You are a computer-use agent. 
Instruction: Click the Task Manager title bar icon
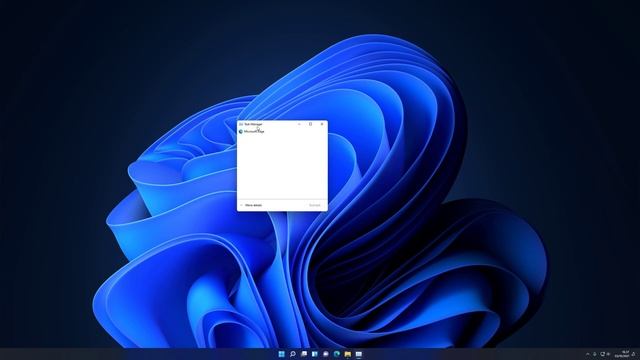click(x=241, y=124)
